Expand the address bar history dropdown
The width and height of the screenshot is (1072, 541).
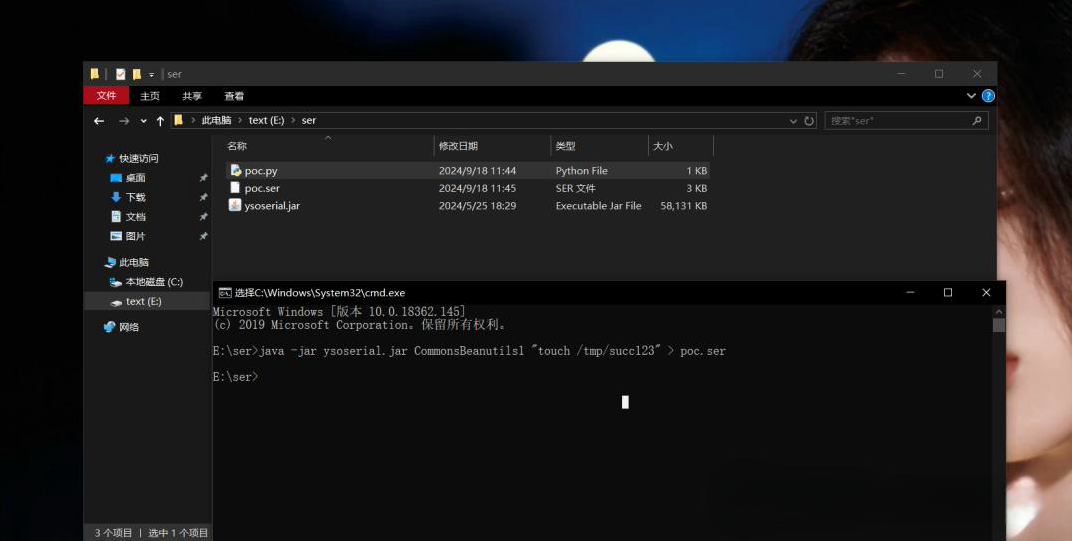pyautogui.click(x=793, y=121)
